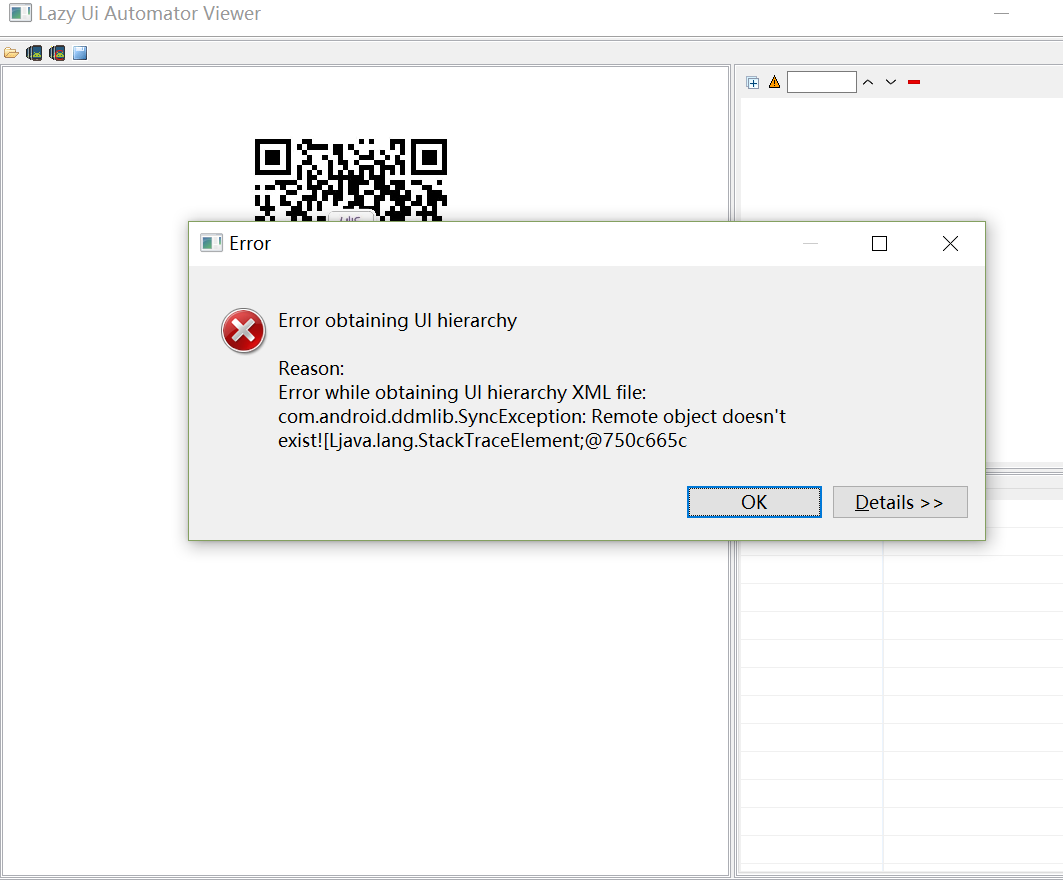Close the Error dialog window
The height and width of the screenshot is (880, 1063).
(950, 244)
